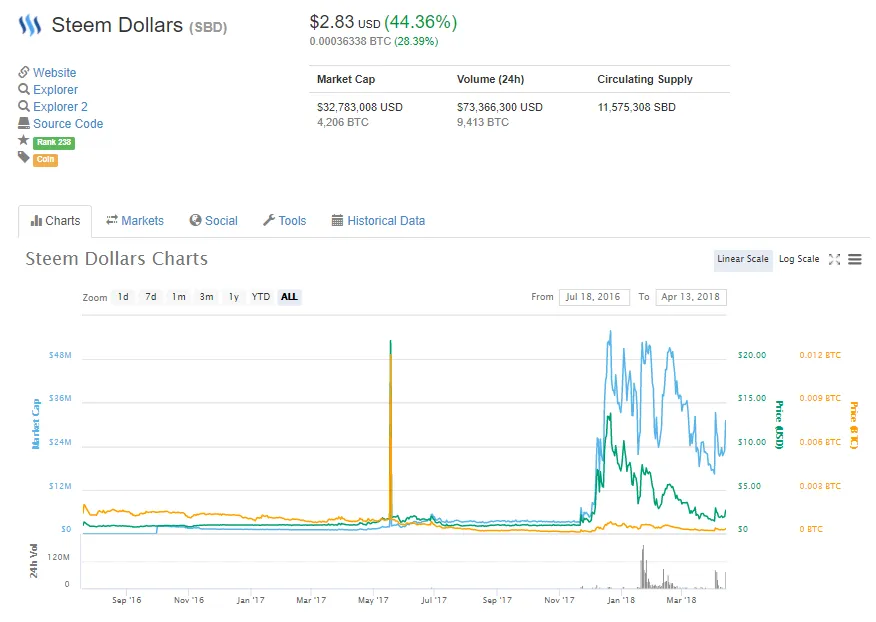Click the calendar icon on Historical Data tab
The width and height of the screenshot is (876, 622).
point(337,220)
